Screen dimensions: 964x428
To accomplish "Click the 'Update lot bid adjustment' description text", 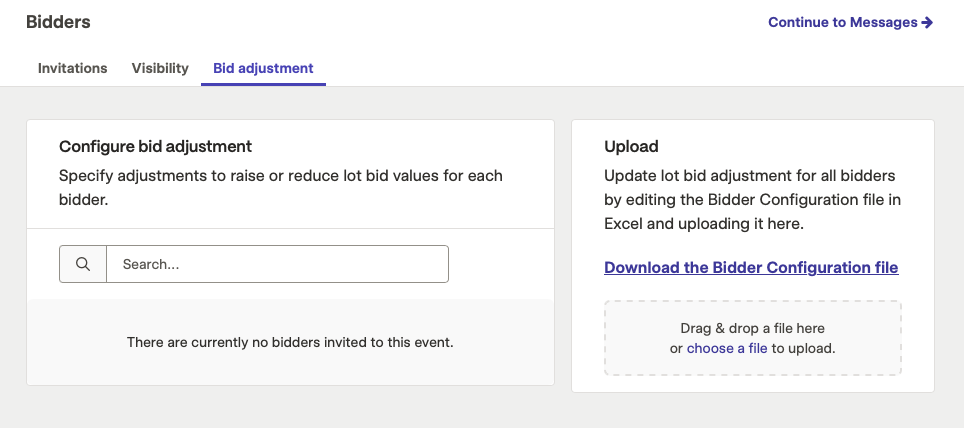I will tap(753, 200).
